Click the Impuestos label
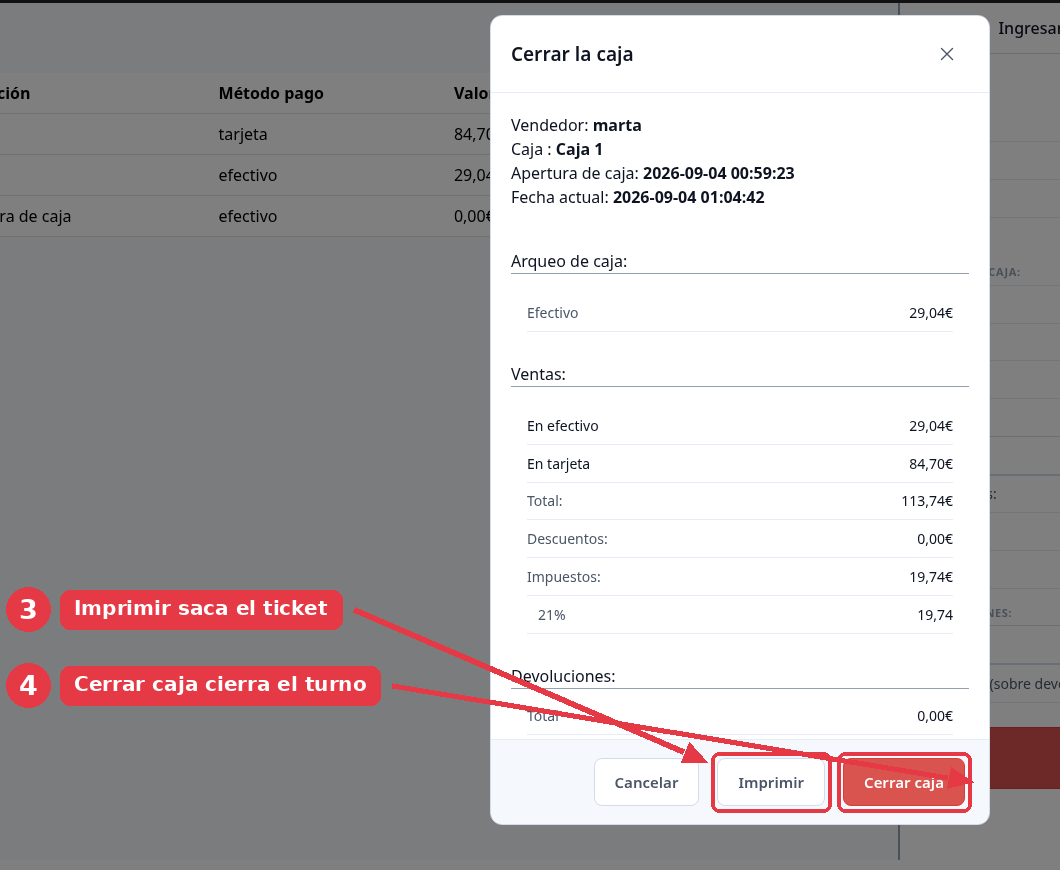Viewport: 1060px width, 870px height. pyautogui.click(x=564, y=577)
